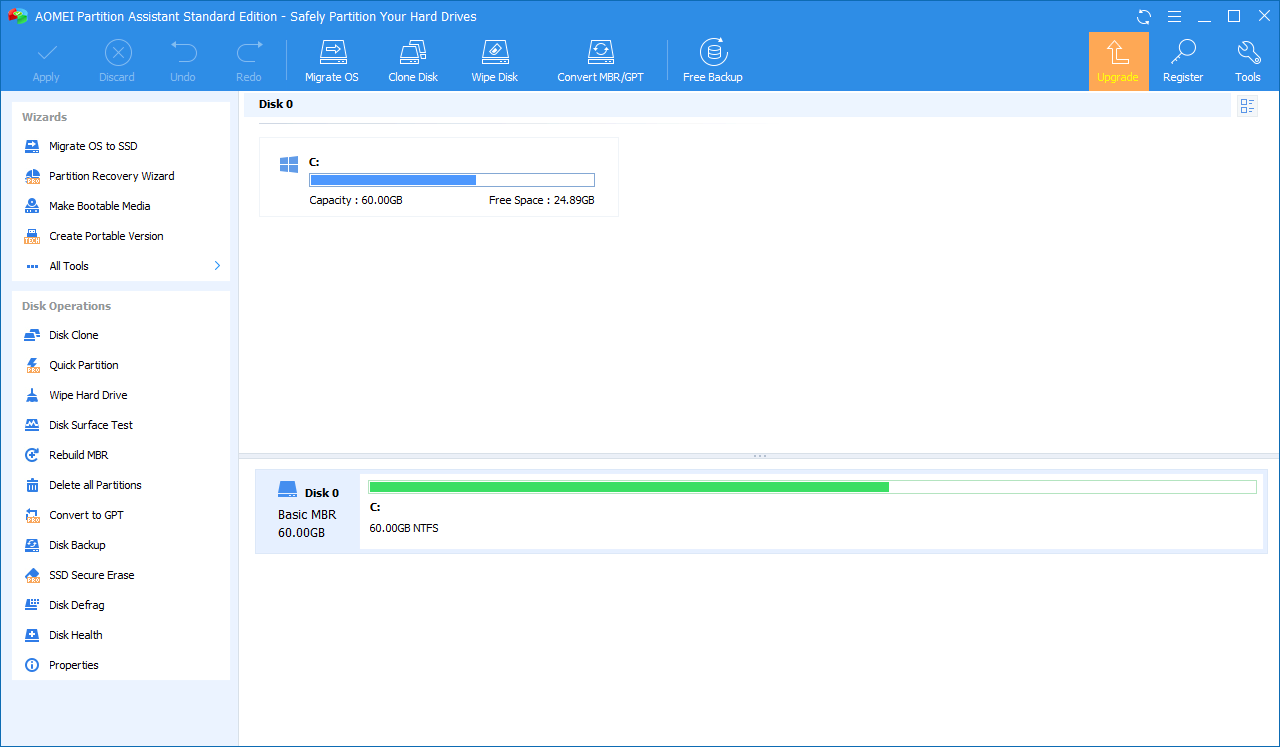Open Partition Recovery Wizard
The image size is (1280, 747).
coord(112,176)
